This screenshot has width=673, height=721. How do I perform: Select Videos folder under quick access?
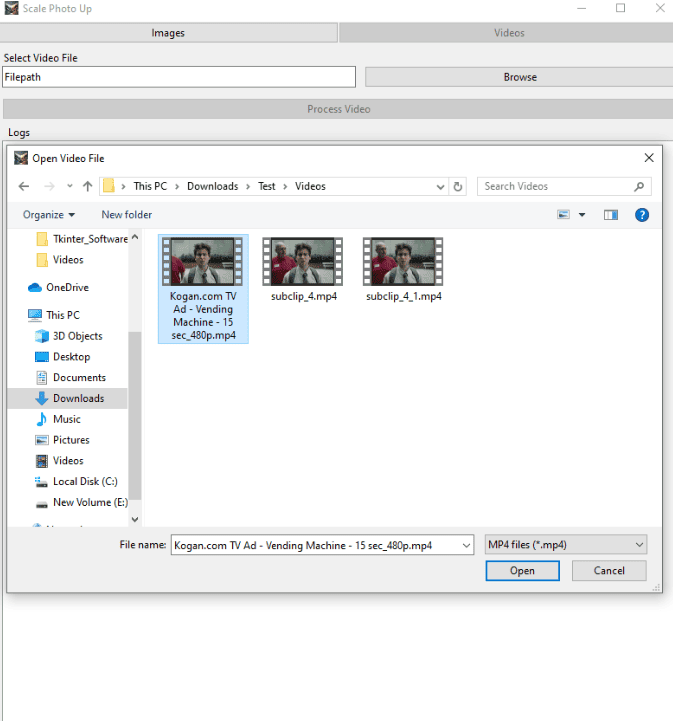coord(60,260)
